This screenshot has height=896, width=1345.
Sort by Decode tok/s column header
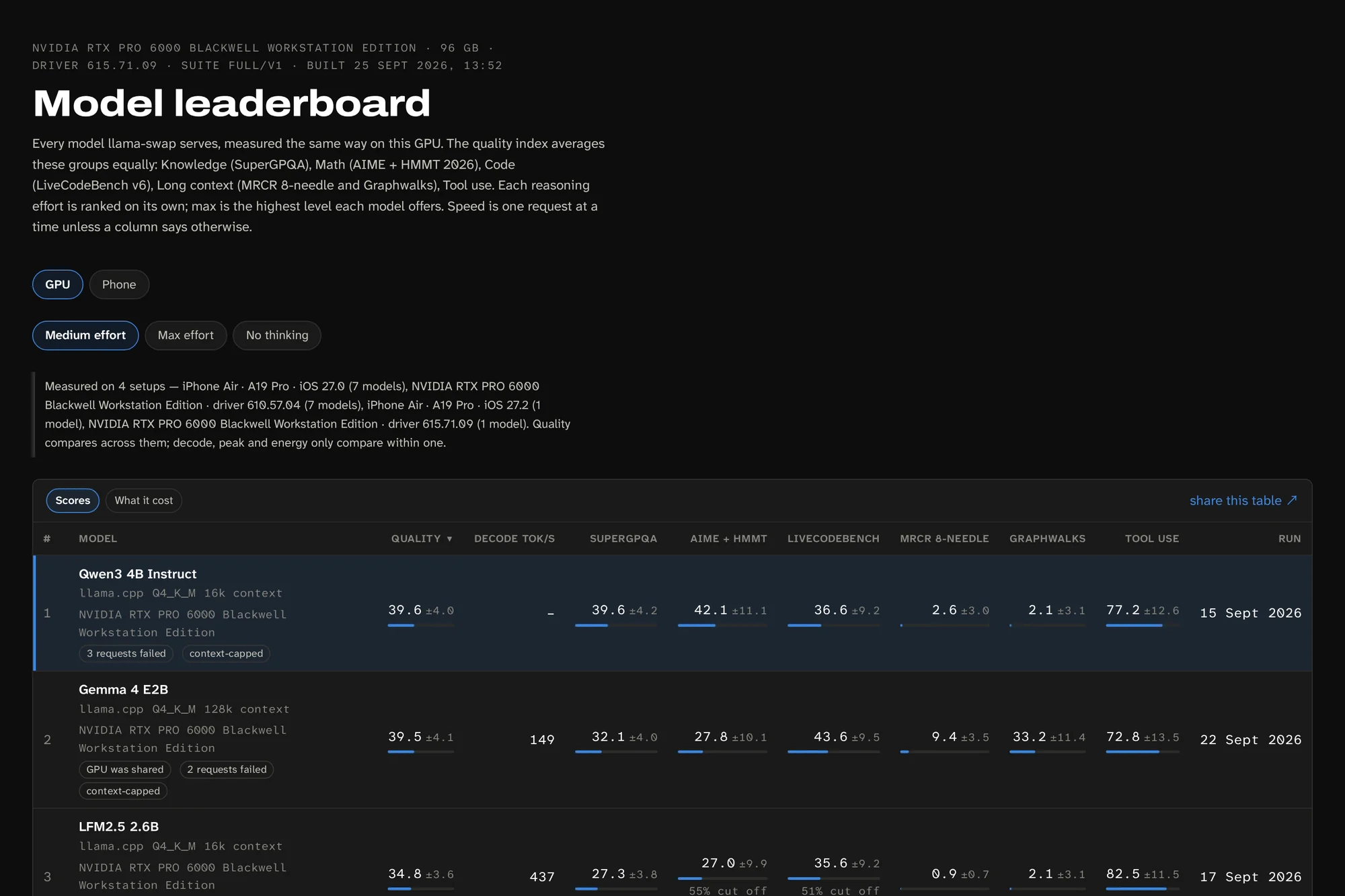(x=514, y=538)
